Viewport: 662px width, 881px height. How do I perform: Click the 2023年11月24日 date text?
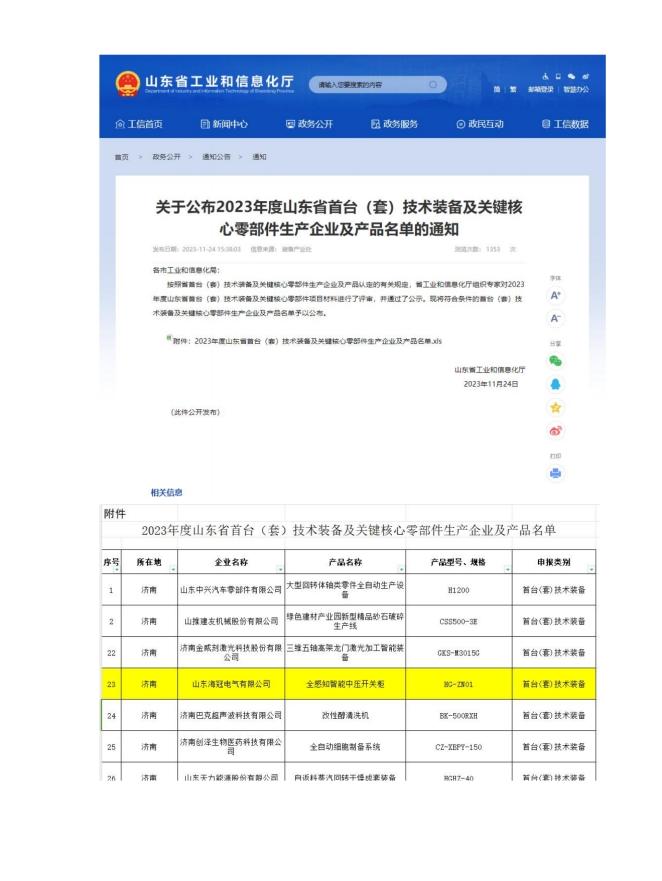point(491,384)
